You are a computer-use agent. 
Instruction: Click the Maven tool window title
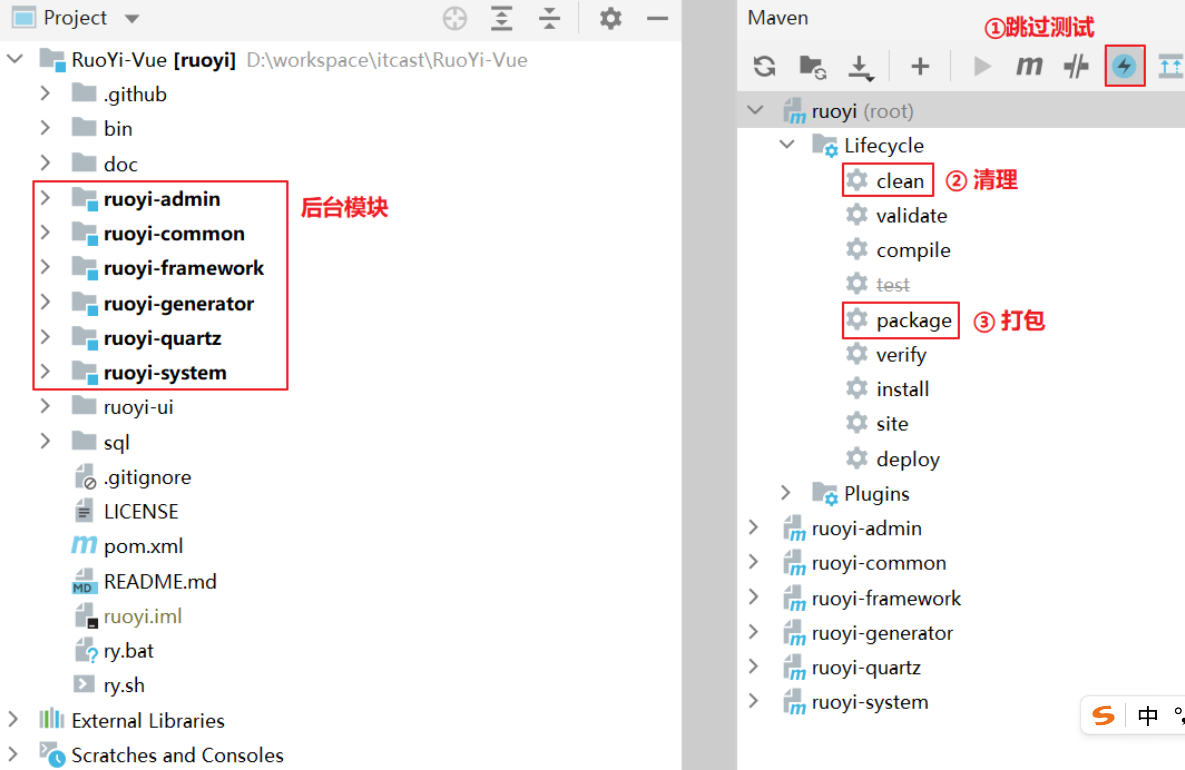click(x=778, y=17)
